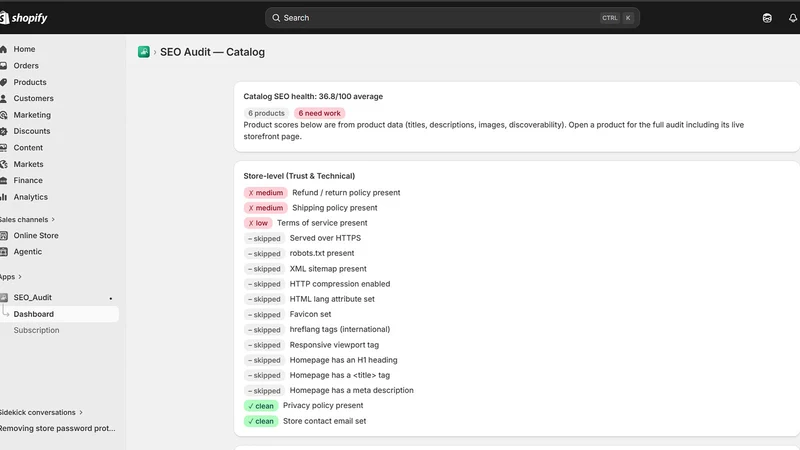
Task: Click the Shopify logo
Action: pos(23,18)
